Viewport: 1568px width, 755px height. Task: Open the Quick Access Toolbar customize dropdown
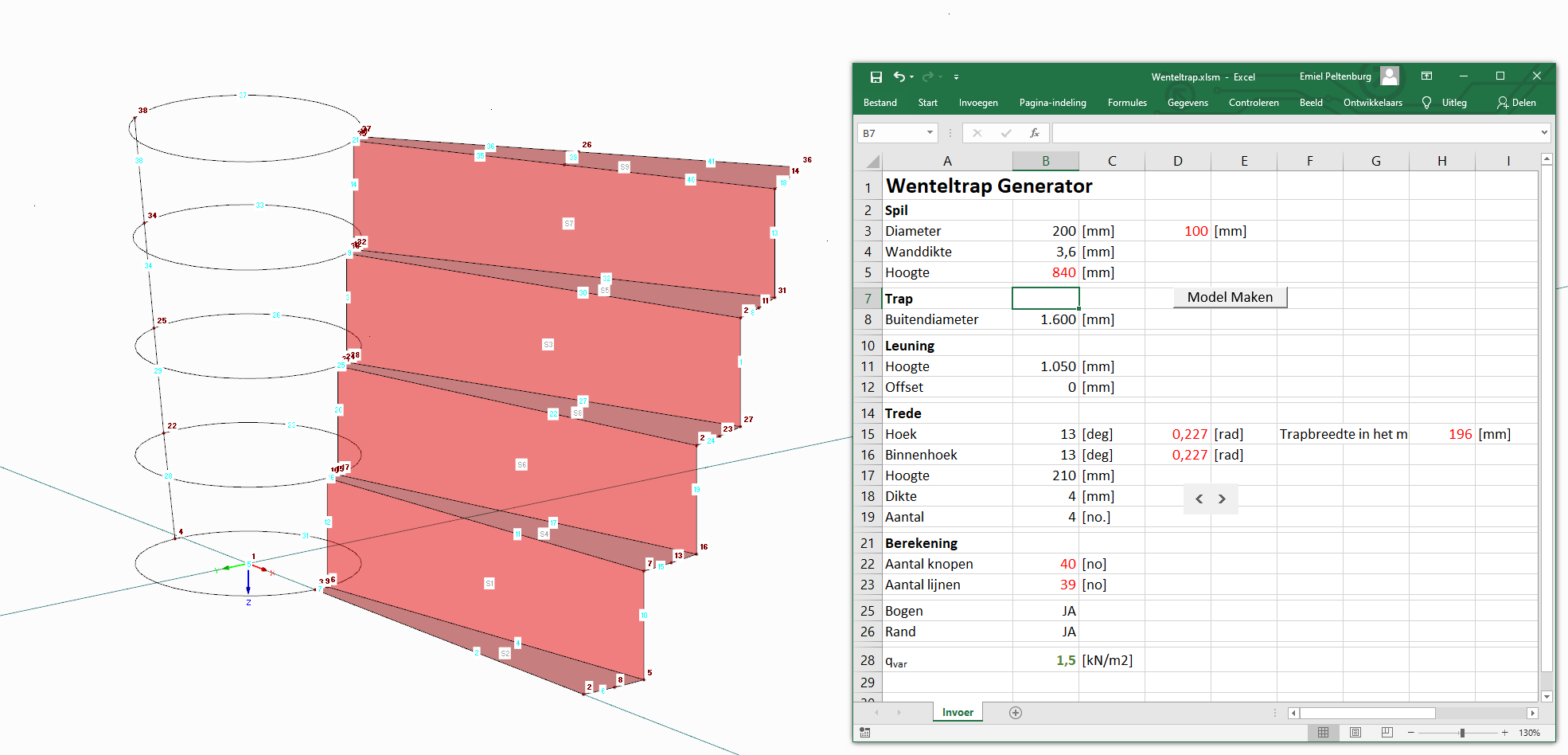coord(956,76)
